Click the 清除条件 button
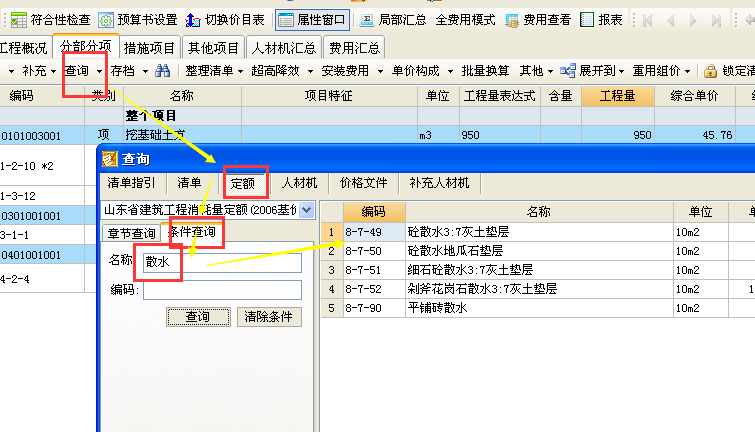Screen dimensions: 755x432 (x=269, y=317)
